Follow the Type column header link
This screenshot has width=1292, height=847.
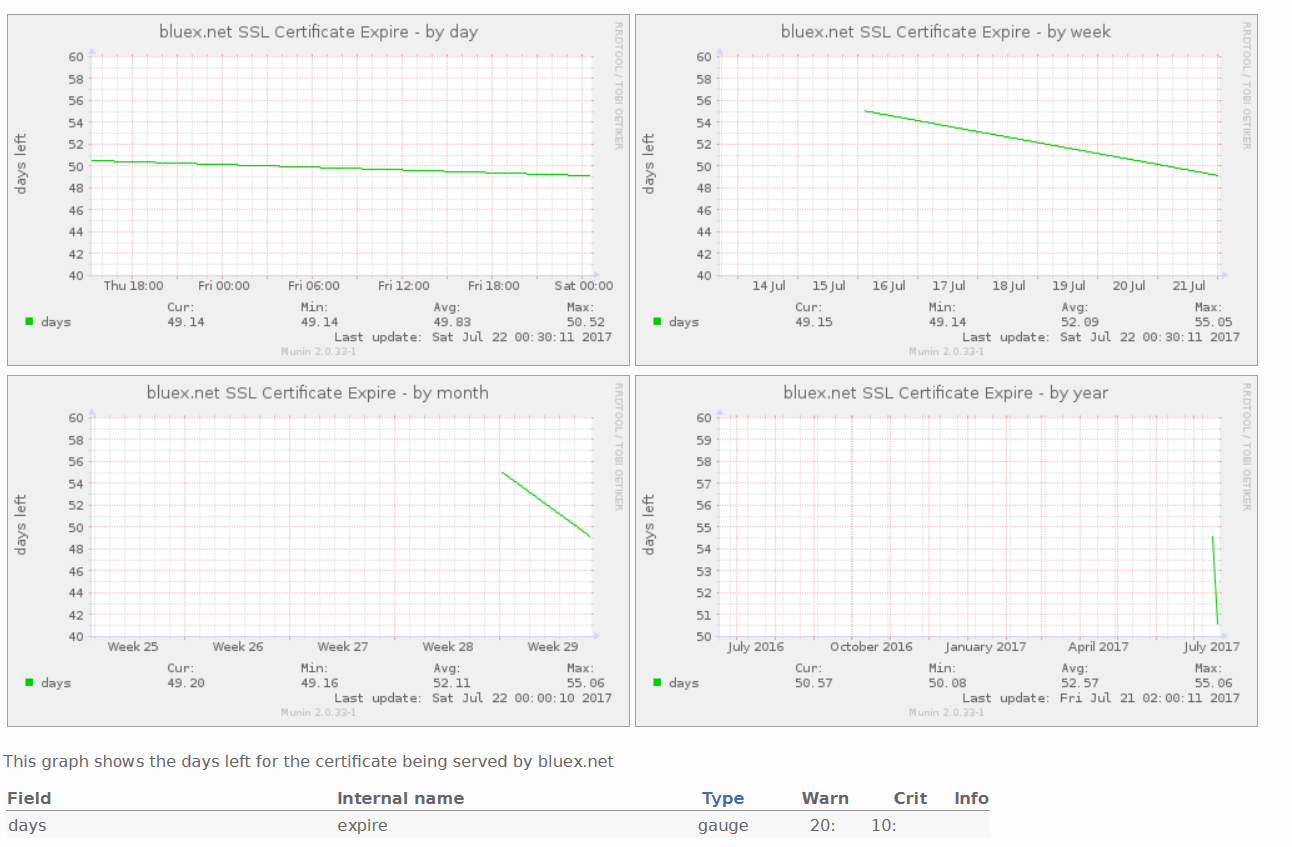[x=722, y=798]
